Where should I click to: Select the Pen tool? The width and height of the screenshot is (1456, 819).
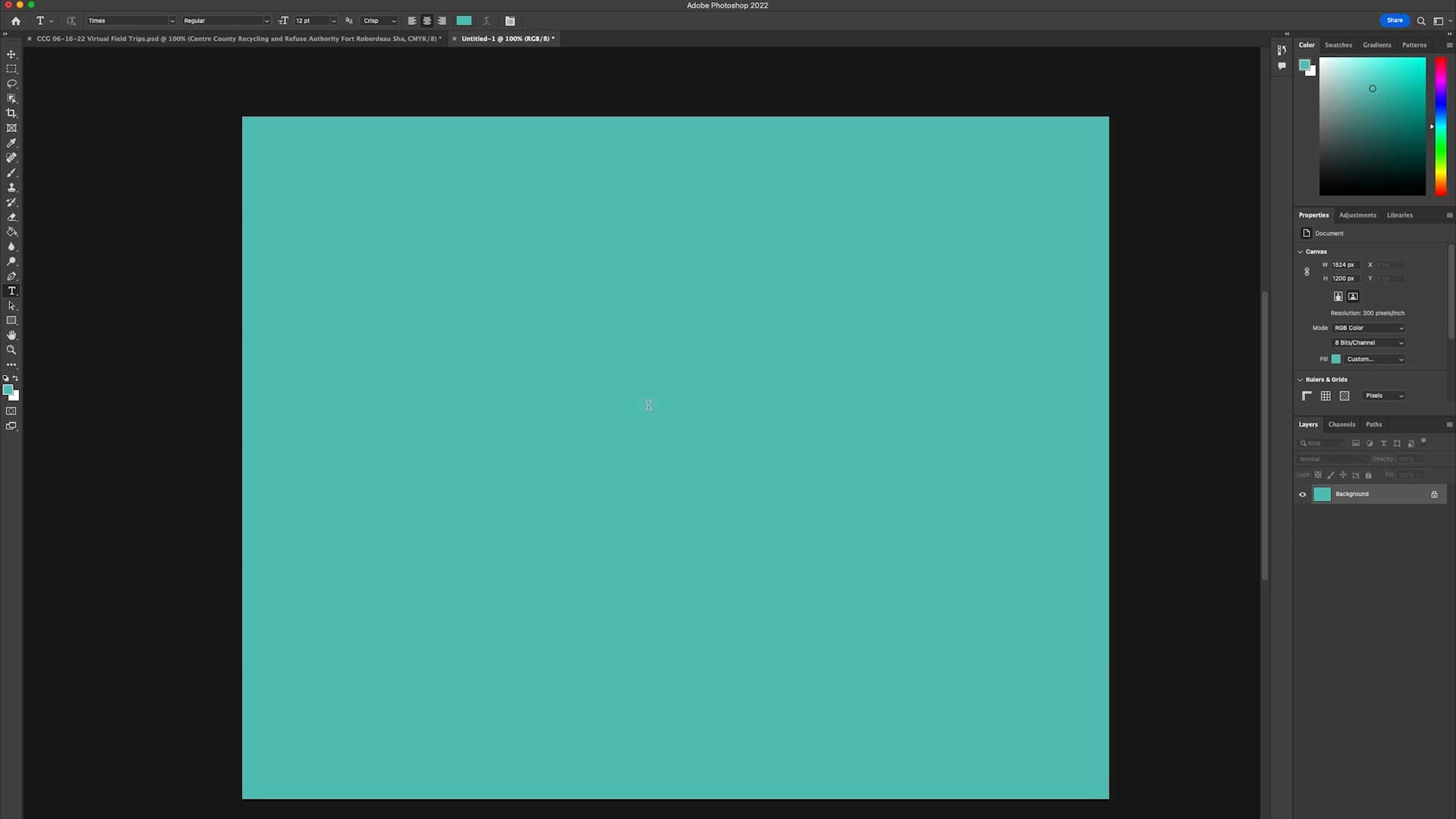coord(11,276)
